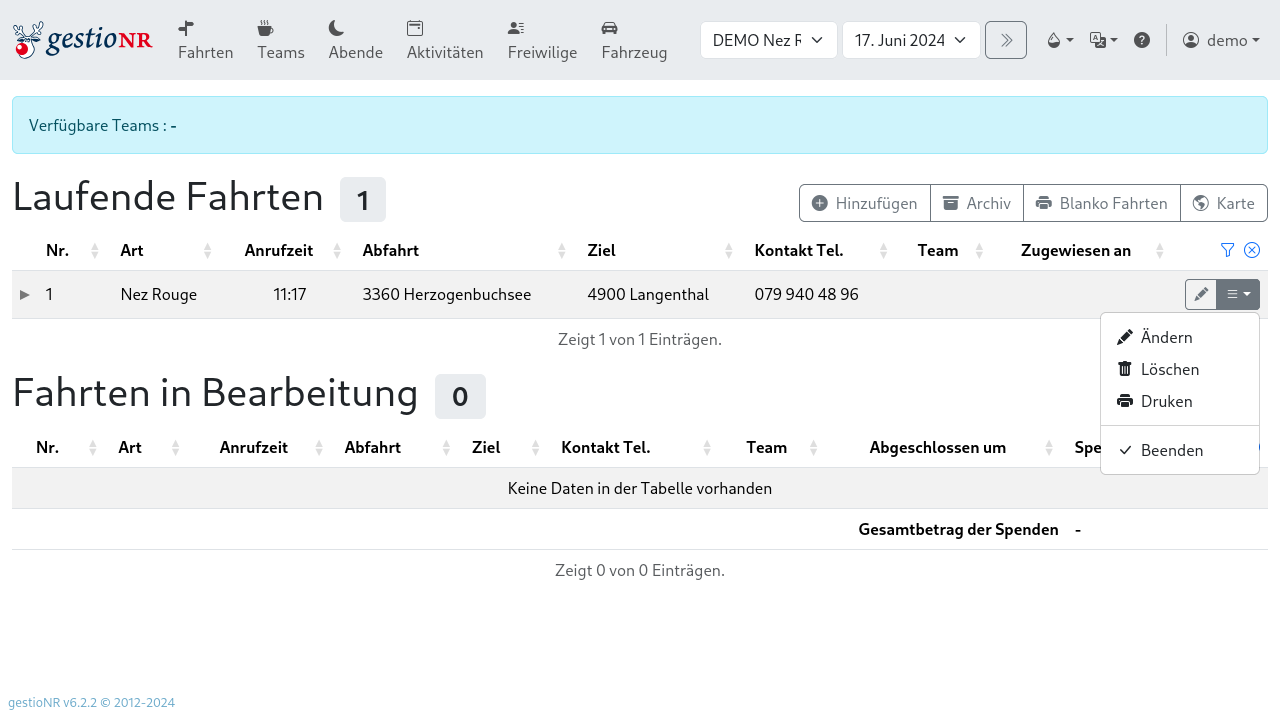Open the demo user dropdown

[x=1221, y=40]
